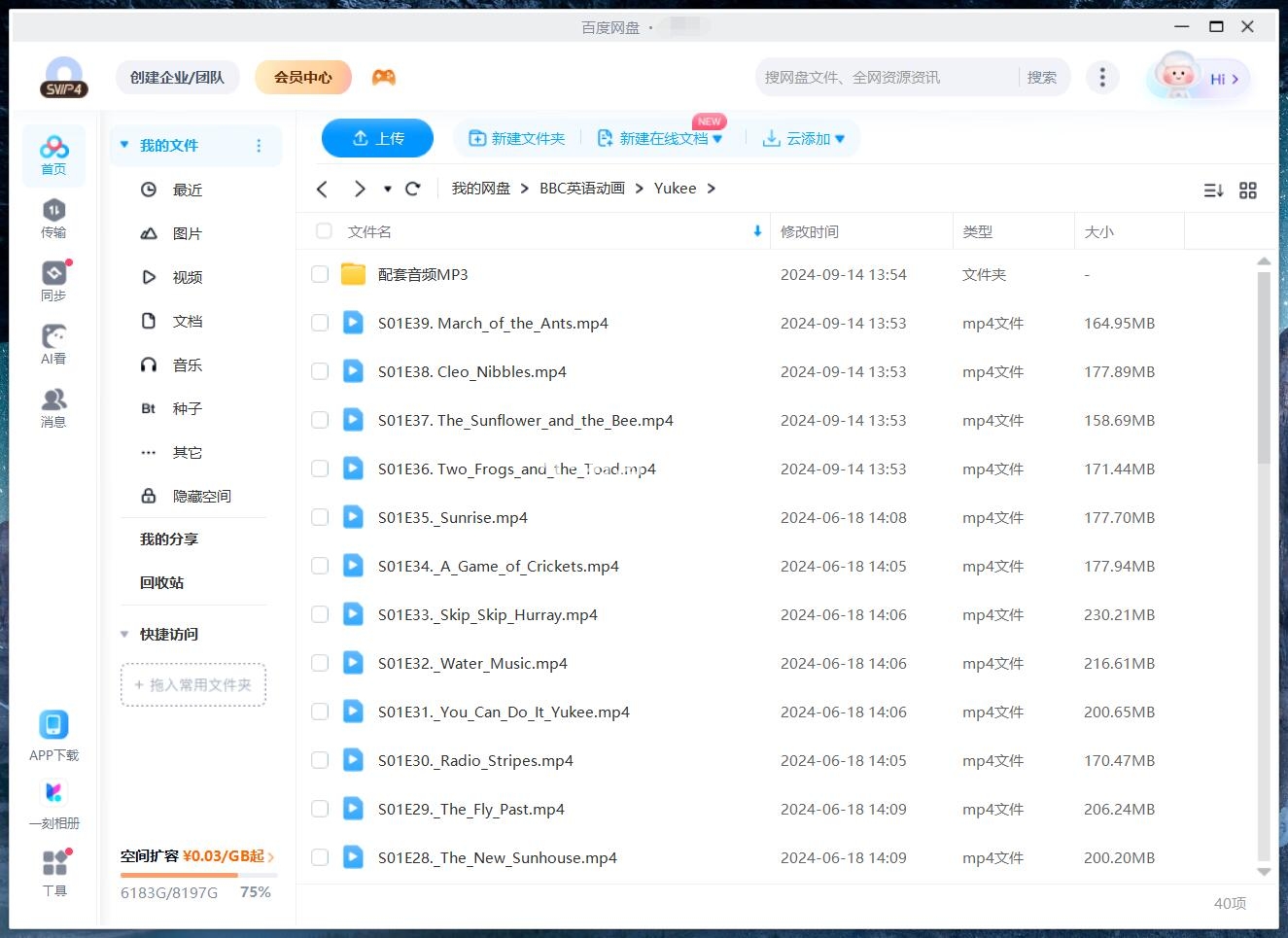Viewport: 1288px width, 938px height.
Task: Select all files using the header checkbox
Action: 323,231
